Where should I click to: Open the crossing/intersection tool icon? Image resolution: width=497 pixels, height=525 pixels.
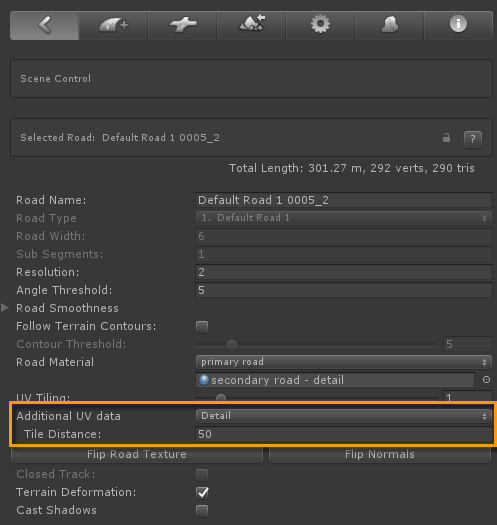click(183, 25)
